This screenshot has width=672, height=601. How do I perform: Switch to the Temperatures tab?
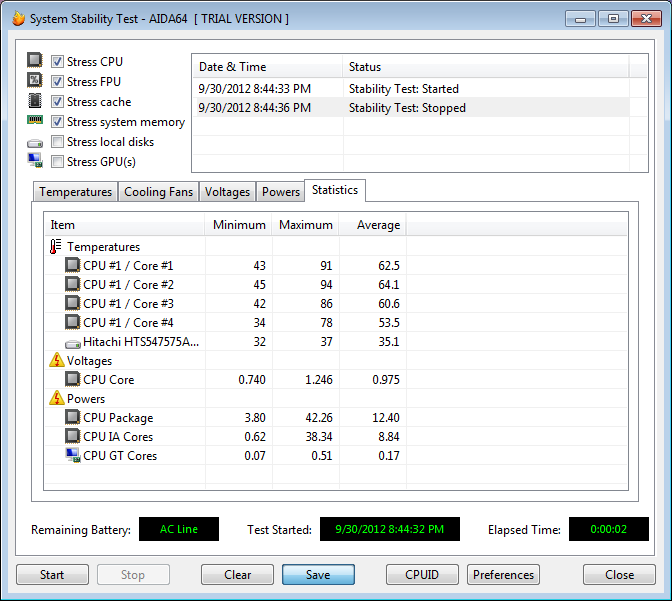coord(75,192)
